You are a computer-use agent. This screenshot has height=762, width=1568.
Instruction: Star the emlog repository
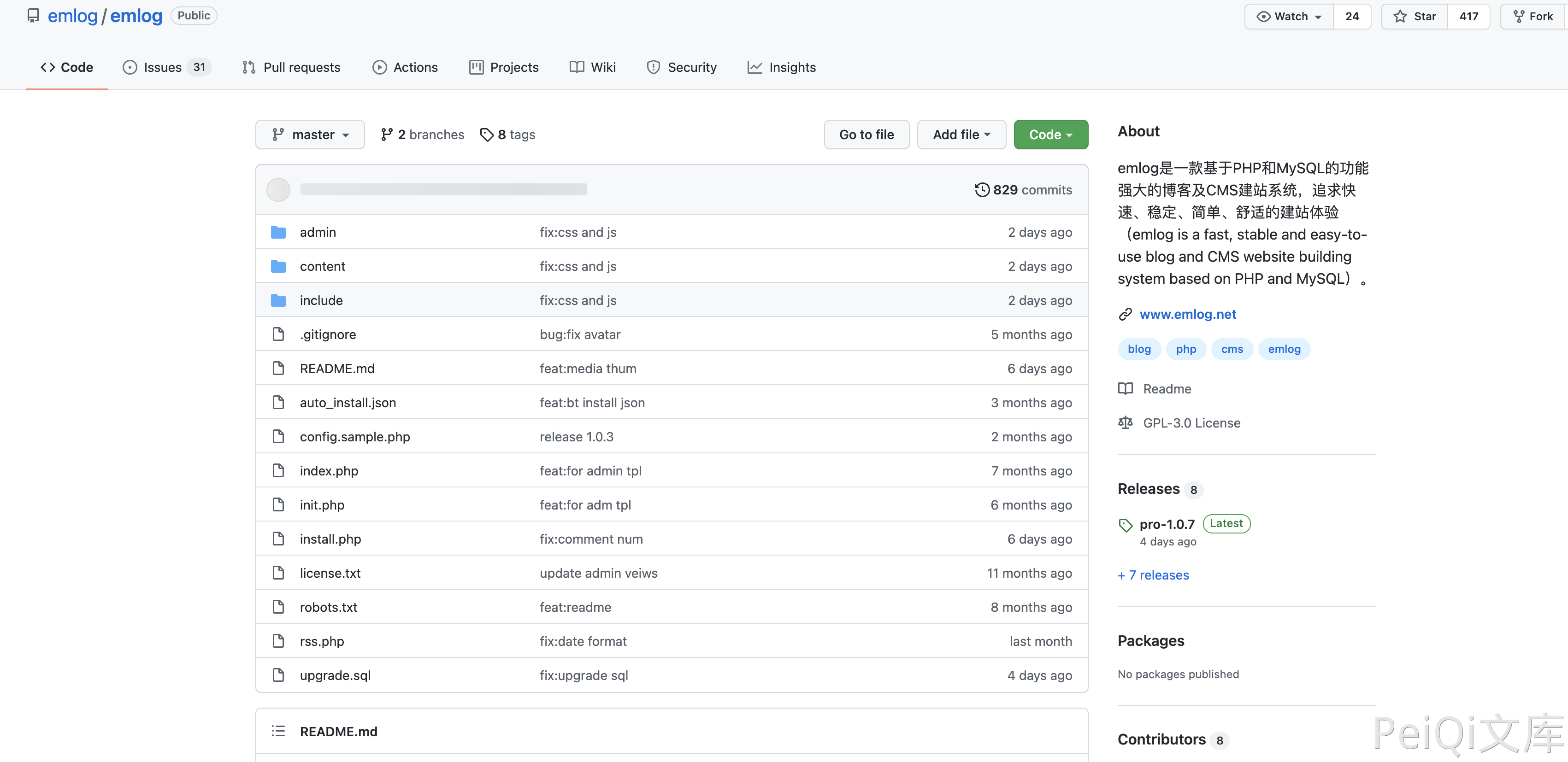1414,17
